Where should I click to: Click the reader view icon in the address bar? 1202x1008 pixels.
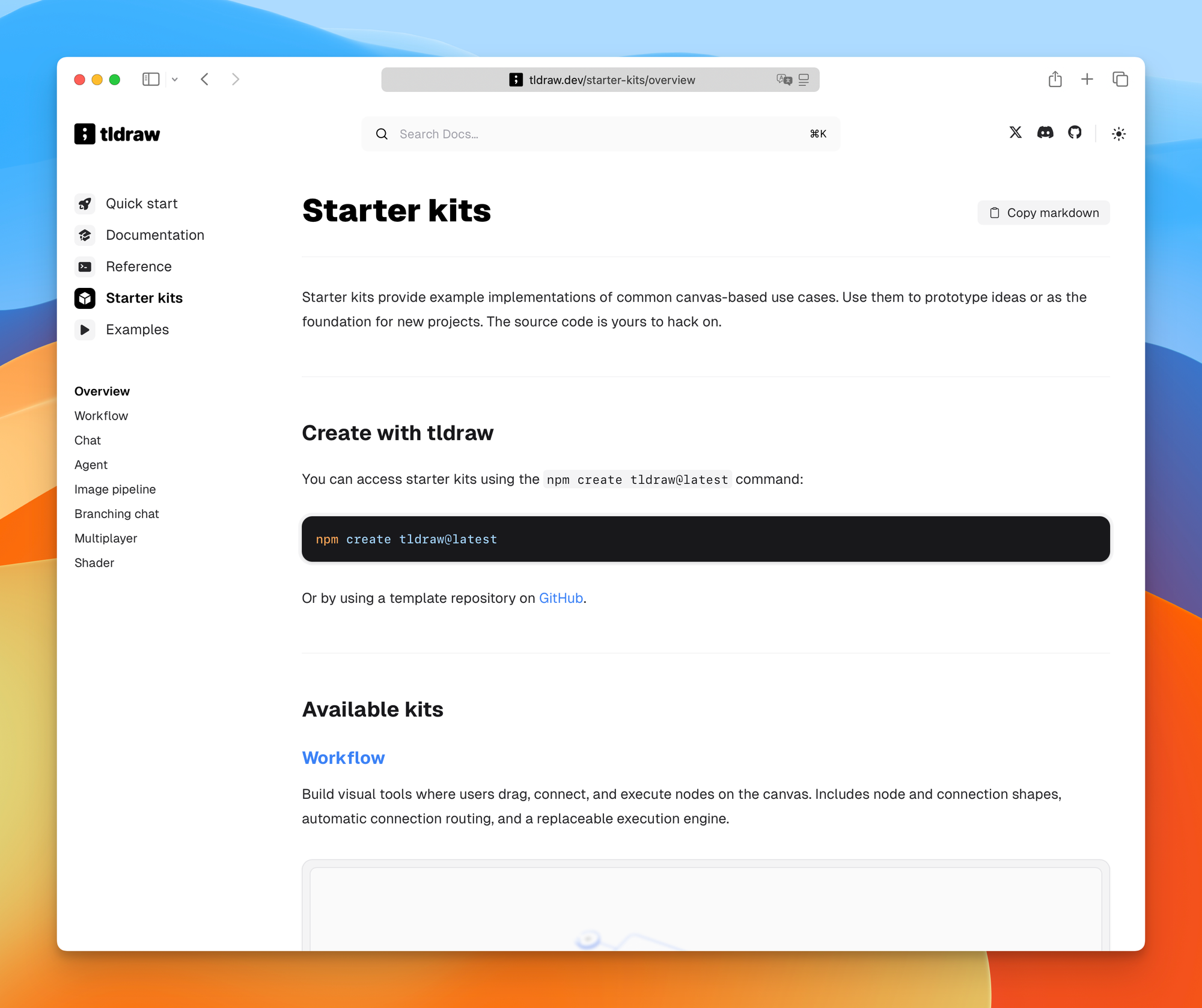(804, 79)
